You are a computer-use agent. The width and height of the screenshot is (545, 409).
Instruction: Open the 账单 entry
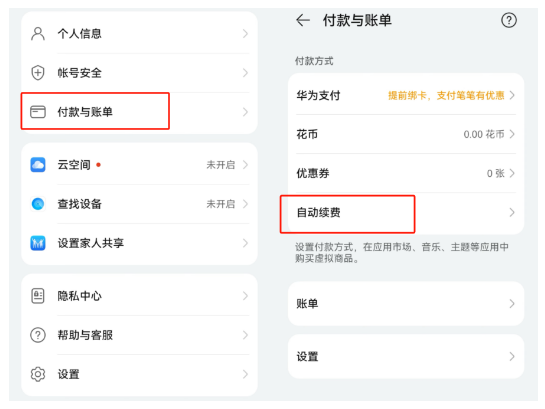[x=406, y=304]
